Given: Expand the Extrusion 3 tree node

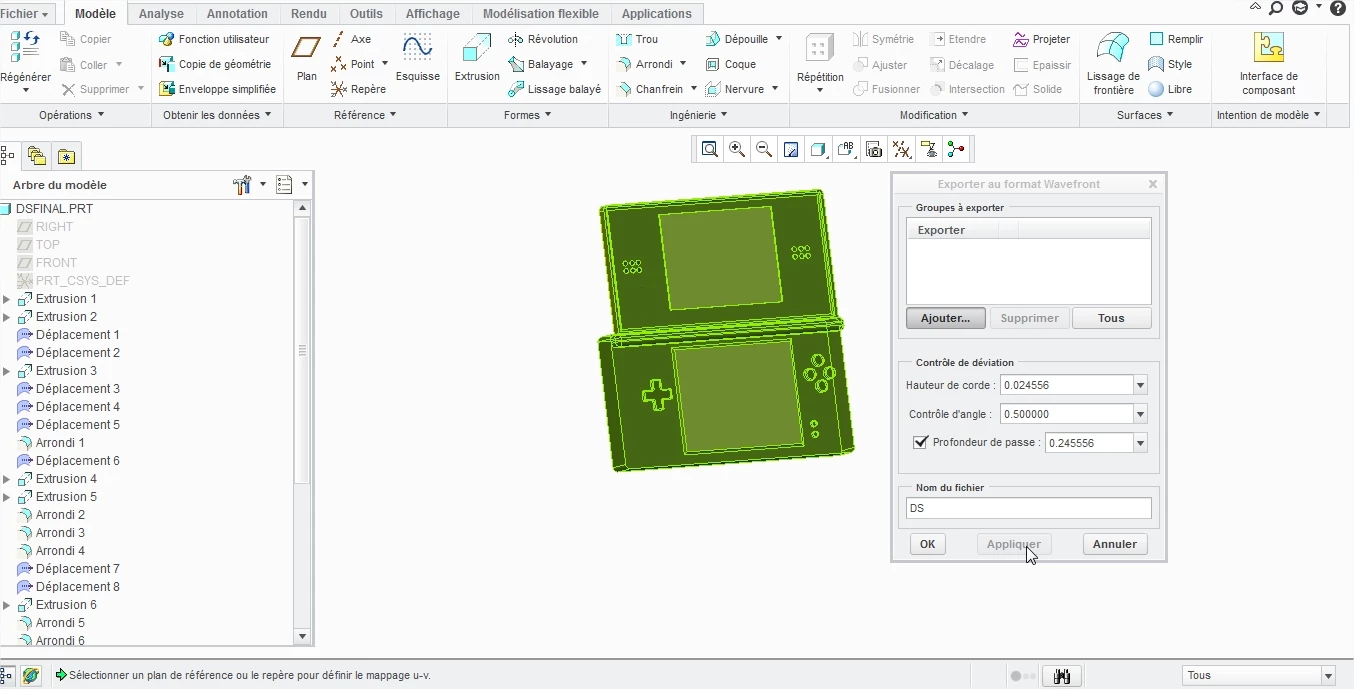Looking at the screenshot, I should click(7, 371).
